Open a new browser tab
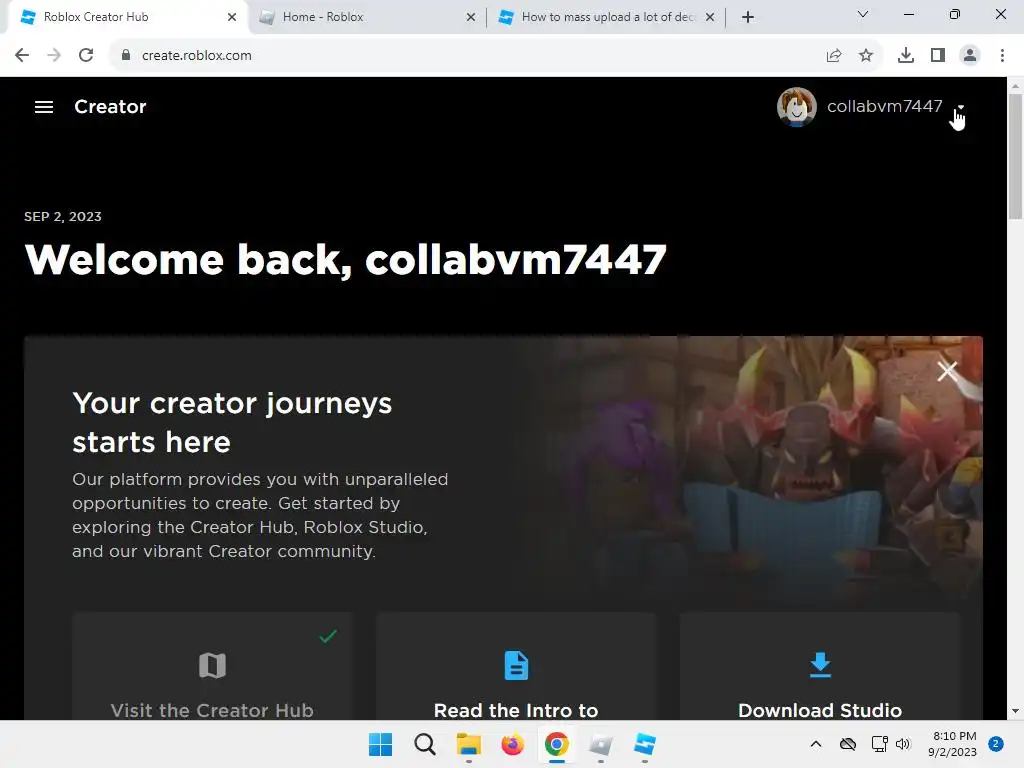 748,17
